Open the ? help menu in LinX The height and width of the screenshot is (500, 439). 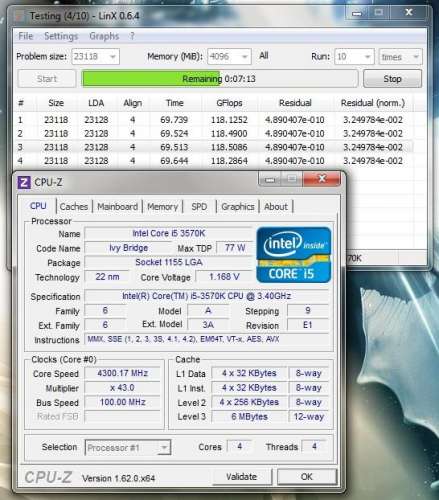(x=132, y=36)
